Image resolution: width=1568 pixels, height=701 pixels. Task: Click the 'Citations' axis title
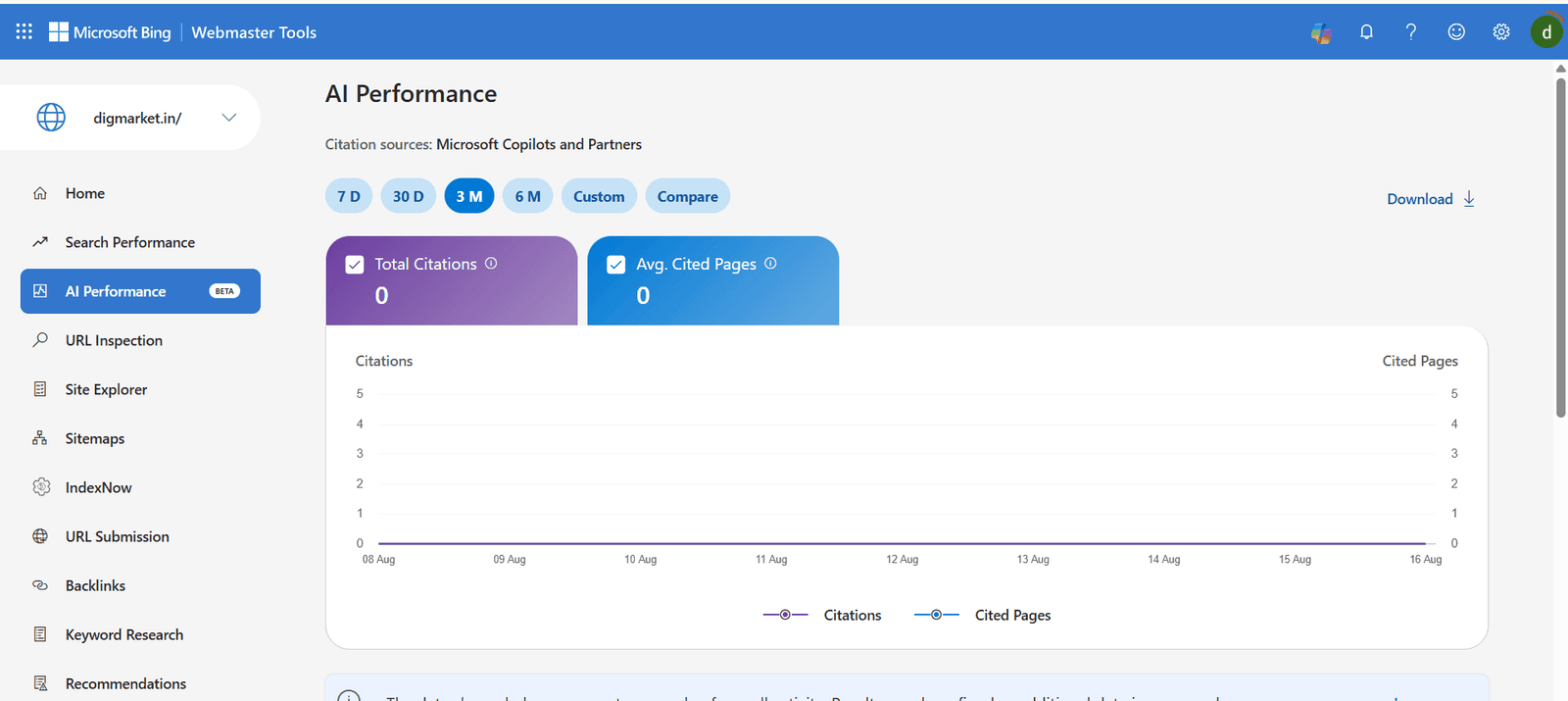384,361
